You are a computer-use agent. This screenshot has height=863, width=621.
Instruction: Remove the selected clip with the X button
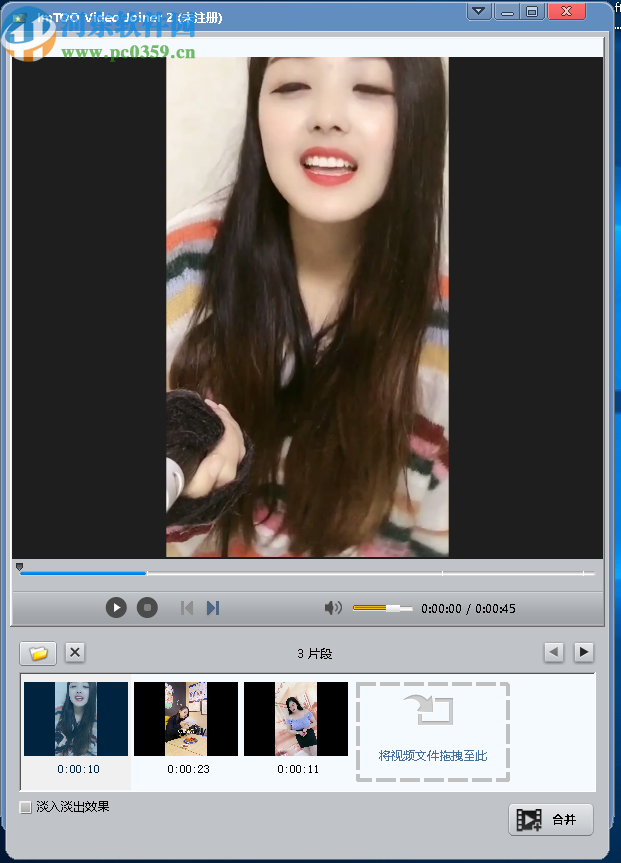(x=75, y=653)
